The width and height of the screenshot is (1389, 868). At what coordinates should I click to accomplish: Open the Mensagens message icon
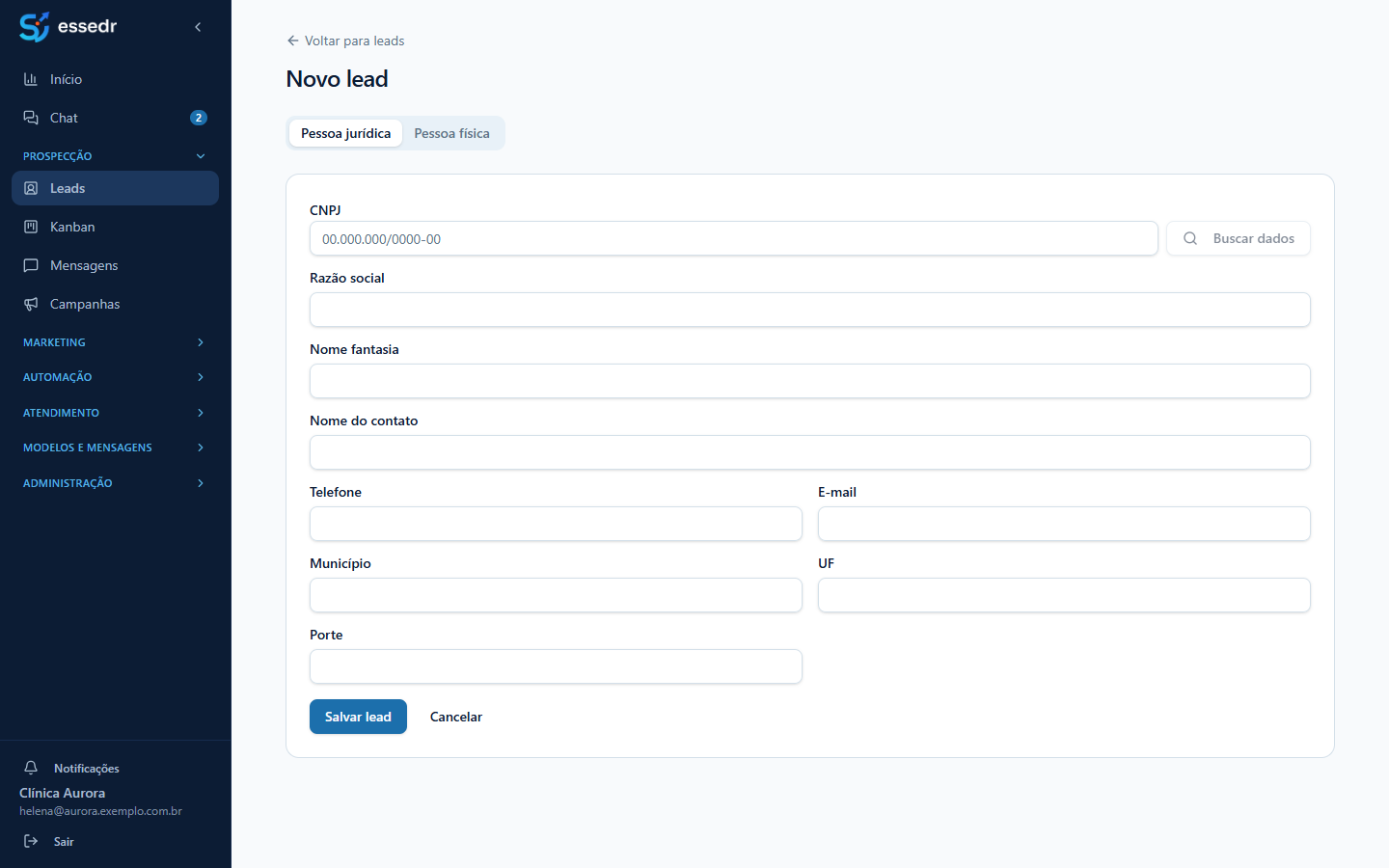pos(31,265)
